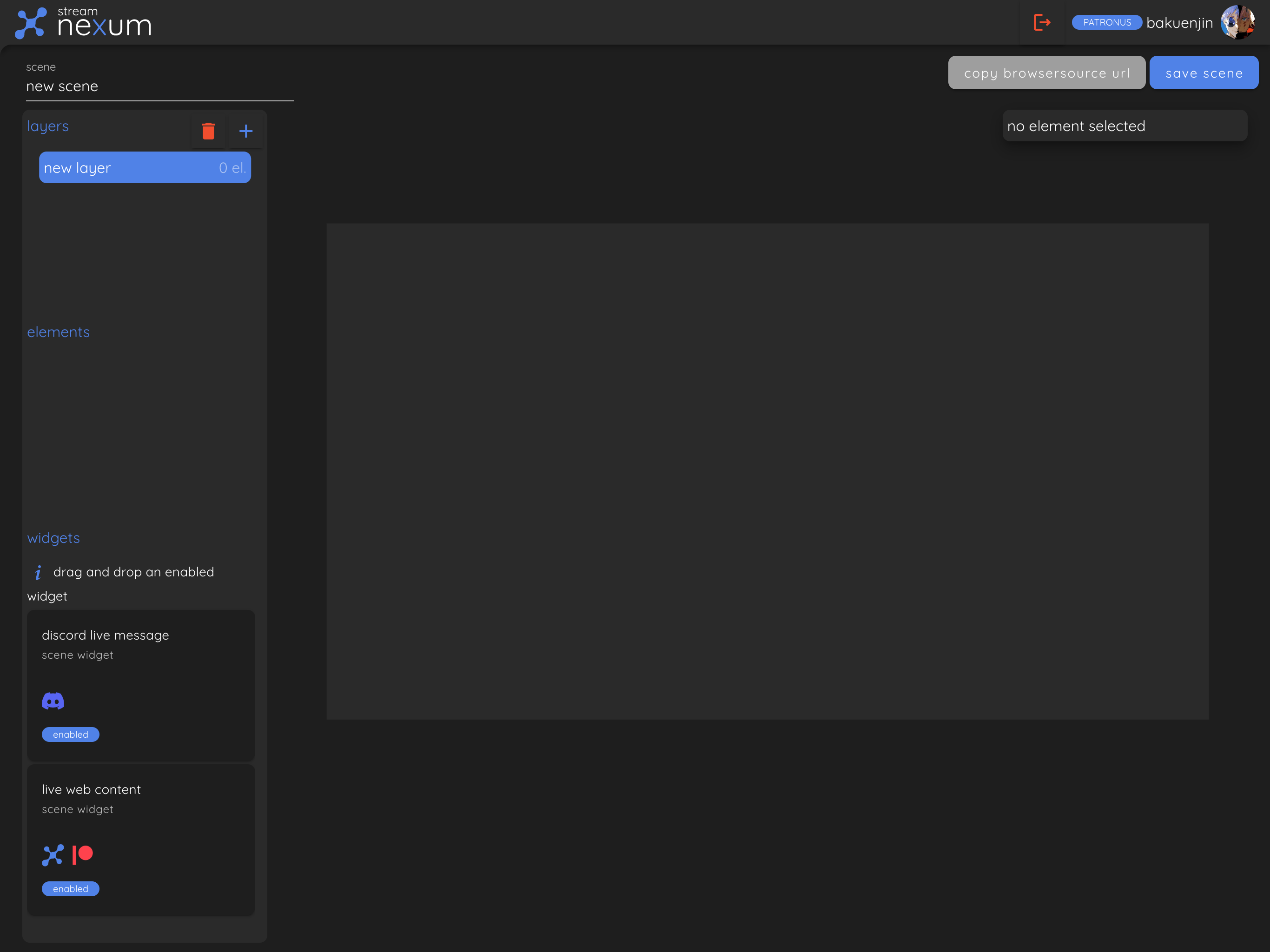Click the nexum icon in live web content
The image size is (1270, 952).
coord(53,855)
